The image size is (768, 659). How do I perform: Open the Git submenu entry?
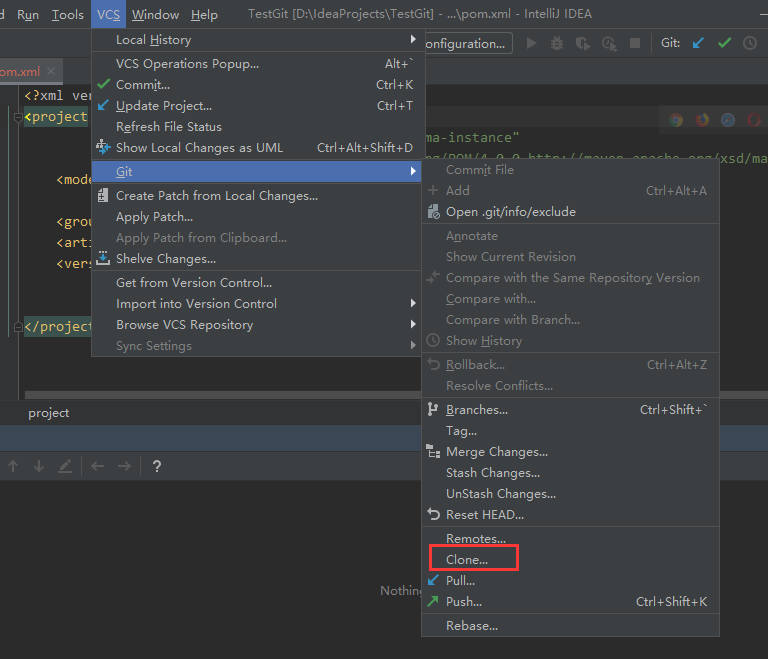[257, 171]
